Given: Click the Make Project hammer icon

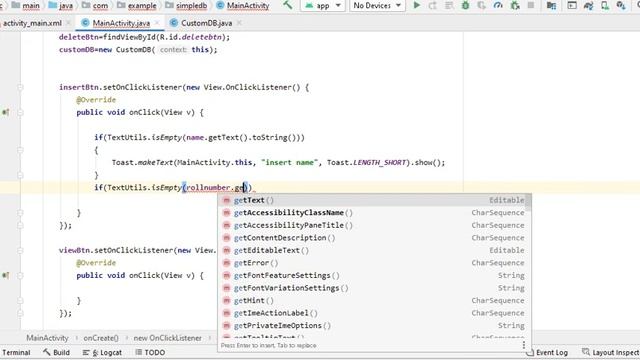Looking at the screenshot, I should 287,5.
